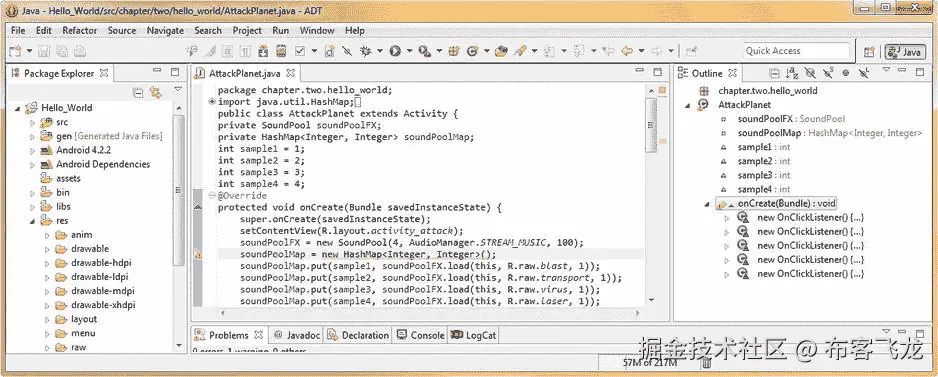The width and height of the screenshot is (938, 377).
Task: Collapse All in Package Explorer
Action: (138, 93)
